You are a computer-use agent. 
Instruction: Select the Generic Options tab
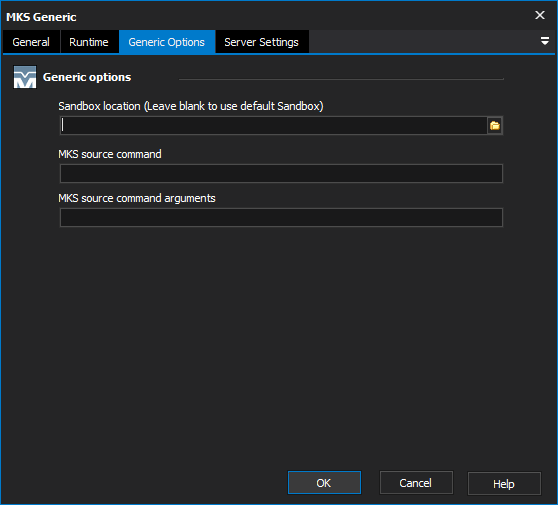click(x=167, y=42)
